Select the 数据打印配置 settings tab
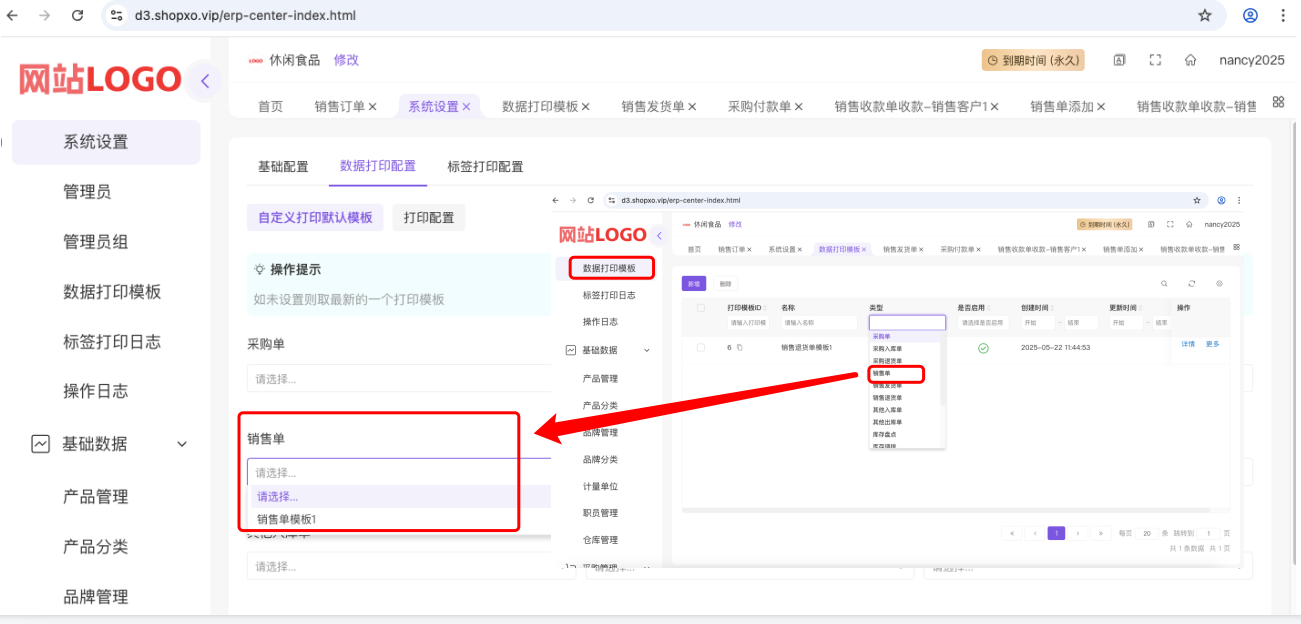Image resolution: width=1301 pixels, height=624 pixels. 378,166
